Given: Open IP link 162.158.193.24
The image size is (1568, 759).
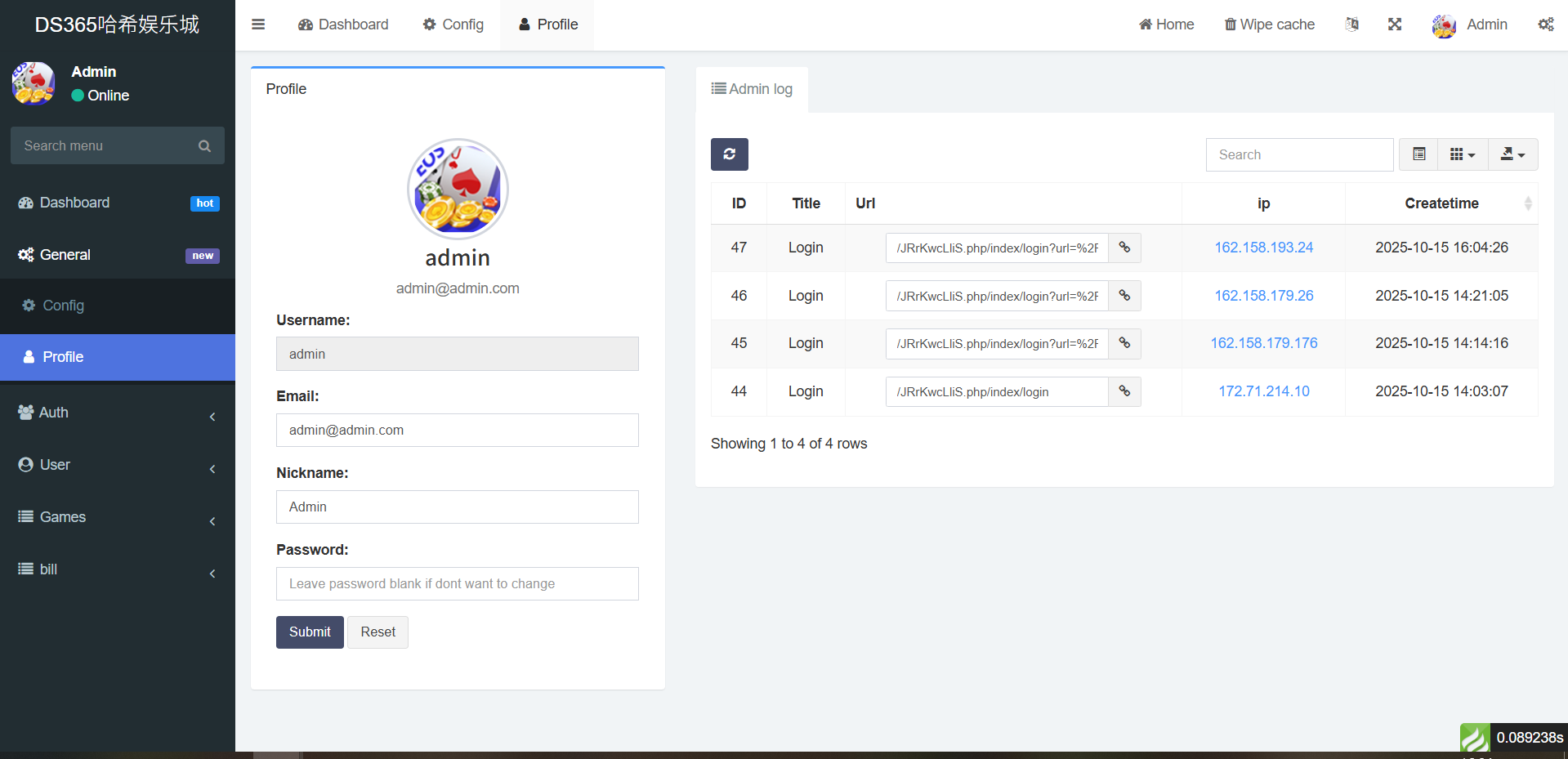Looking at the screenshot, I should pos(1263,248).
